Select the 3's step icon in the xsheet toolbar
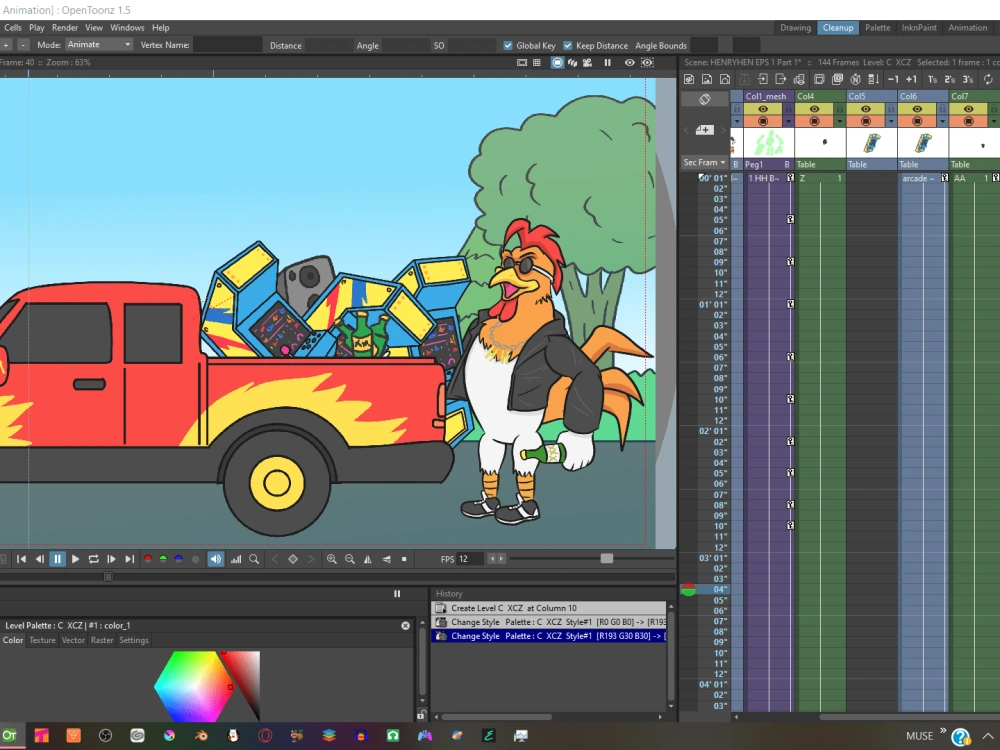Image resolution: width=1000 pixels, height=750 pixels. pos(969,78)
